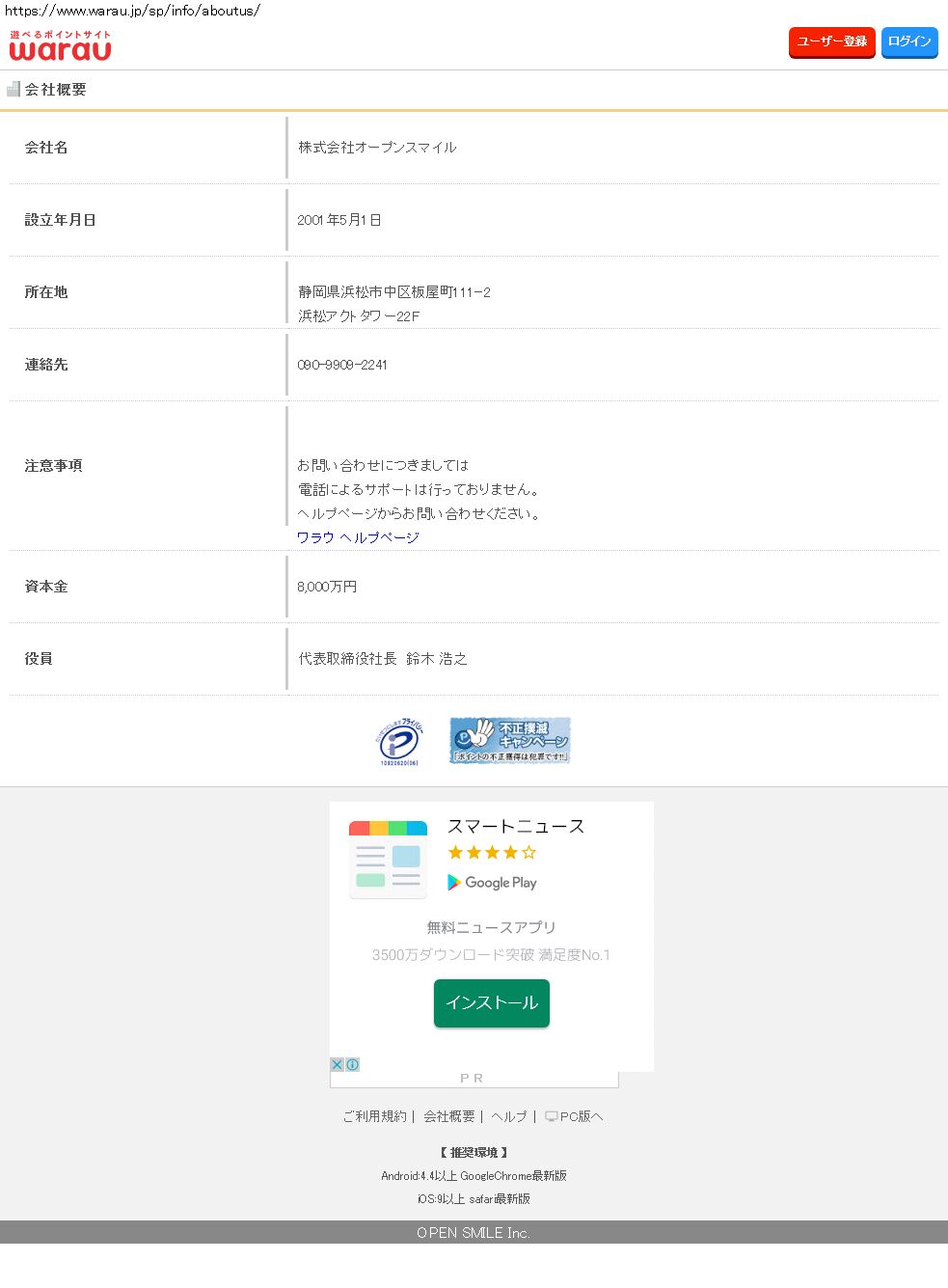Click the 無料ニュースアプリ ad description text
The width and height of the screenshot is (948, 1288).
491,927
